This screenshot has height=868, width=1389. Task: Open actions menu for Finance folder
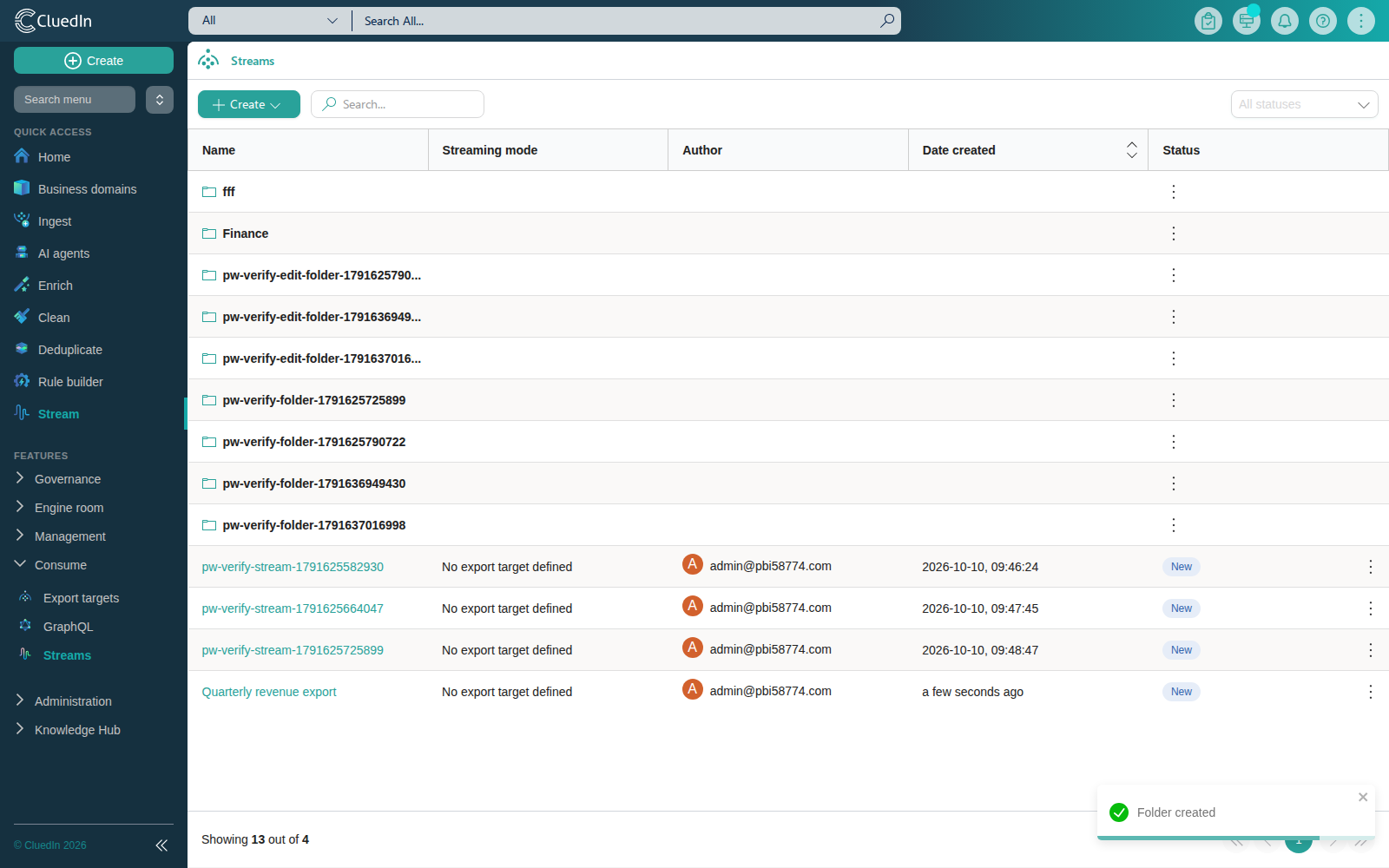coord(1174,233)
